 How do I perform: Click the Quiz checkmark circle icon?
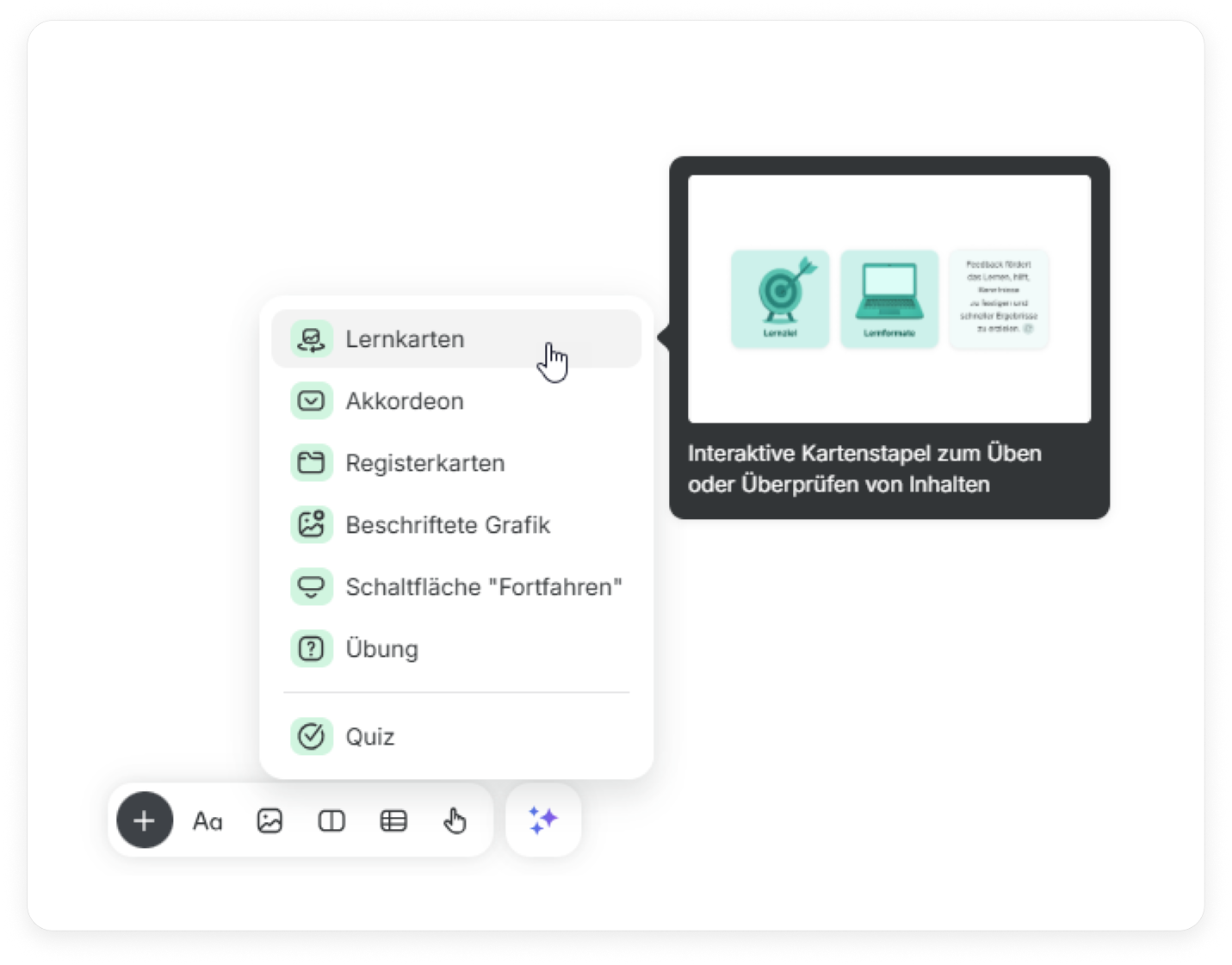click(311, 736)
